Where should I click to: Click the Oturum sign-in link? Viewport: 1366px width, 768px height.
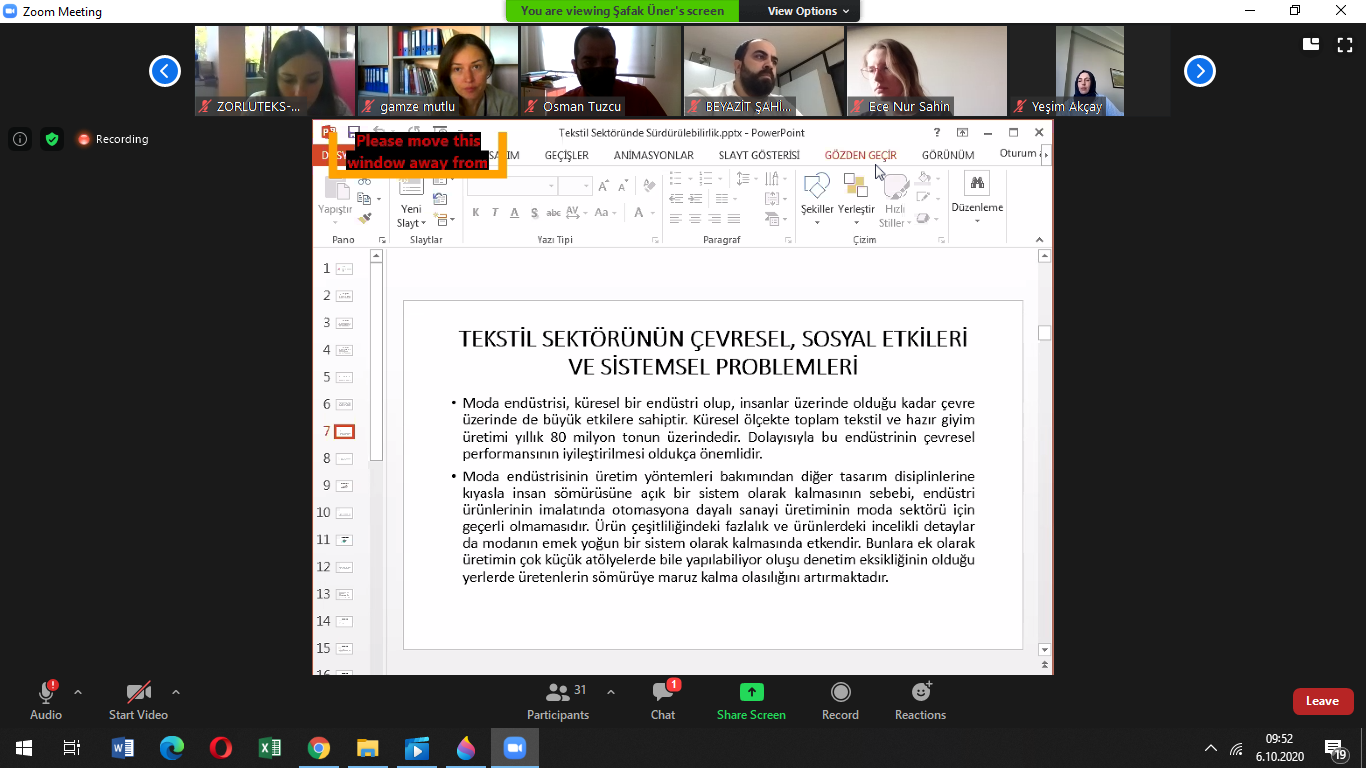tap(1018, 154)
